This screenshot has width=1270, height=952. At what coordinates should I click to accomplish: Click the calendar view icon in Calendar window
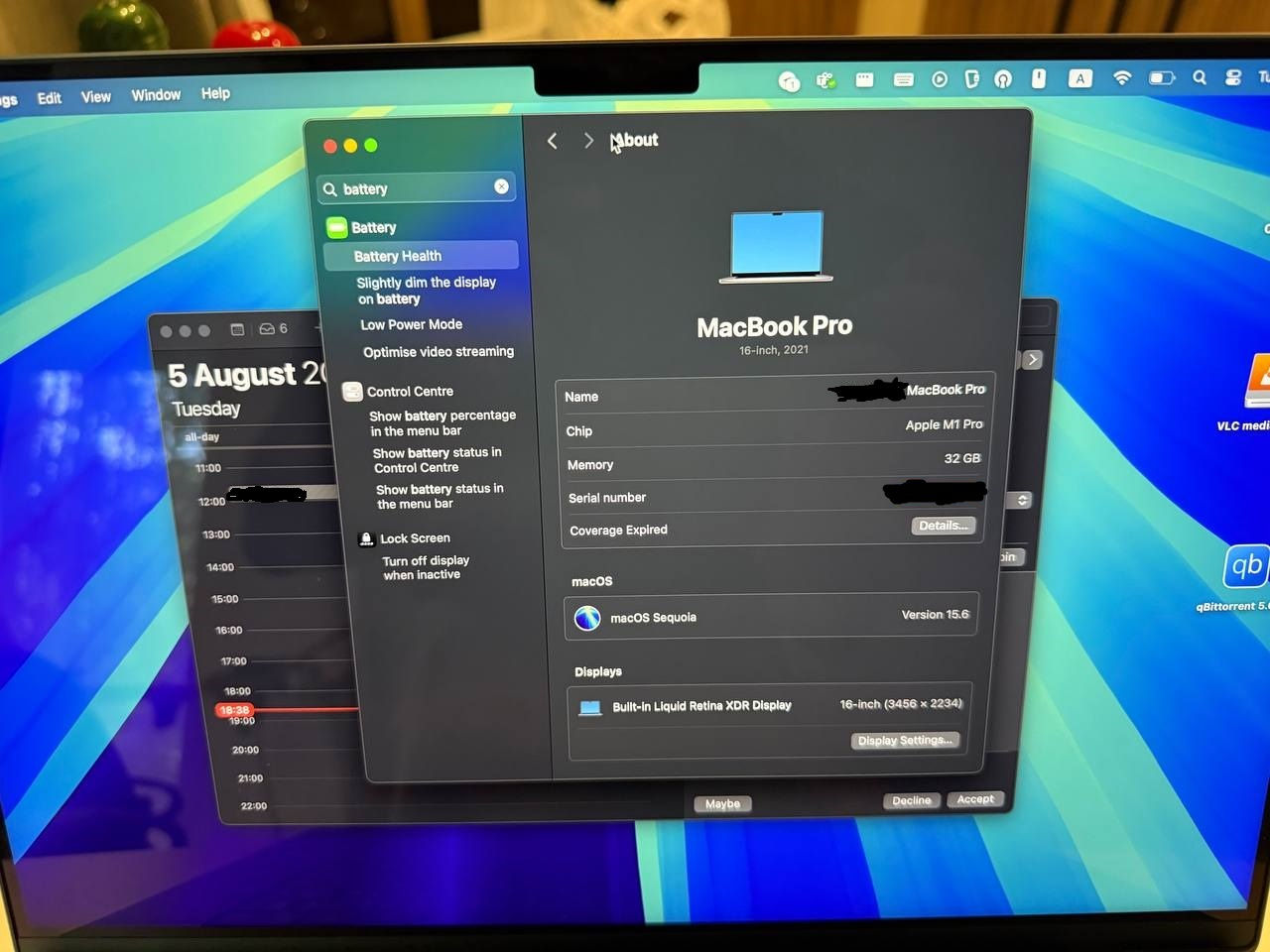(237, 329)
